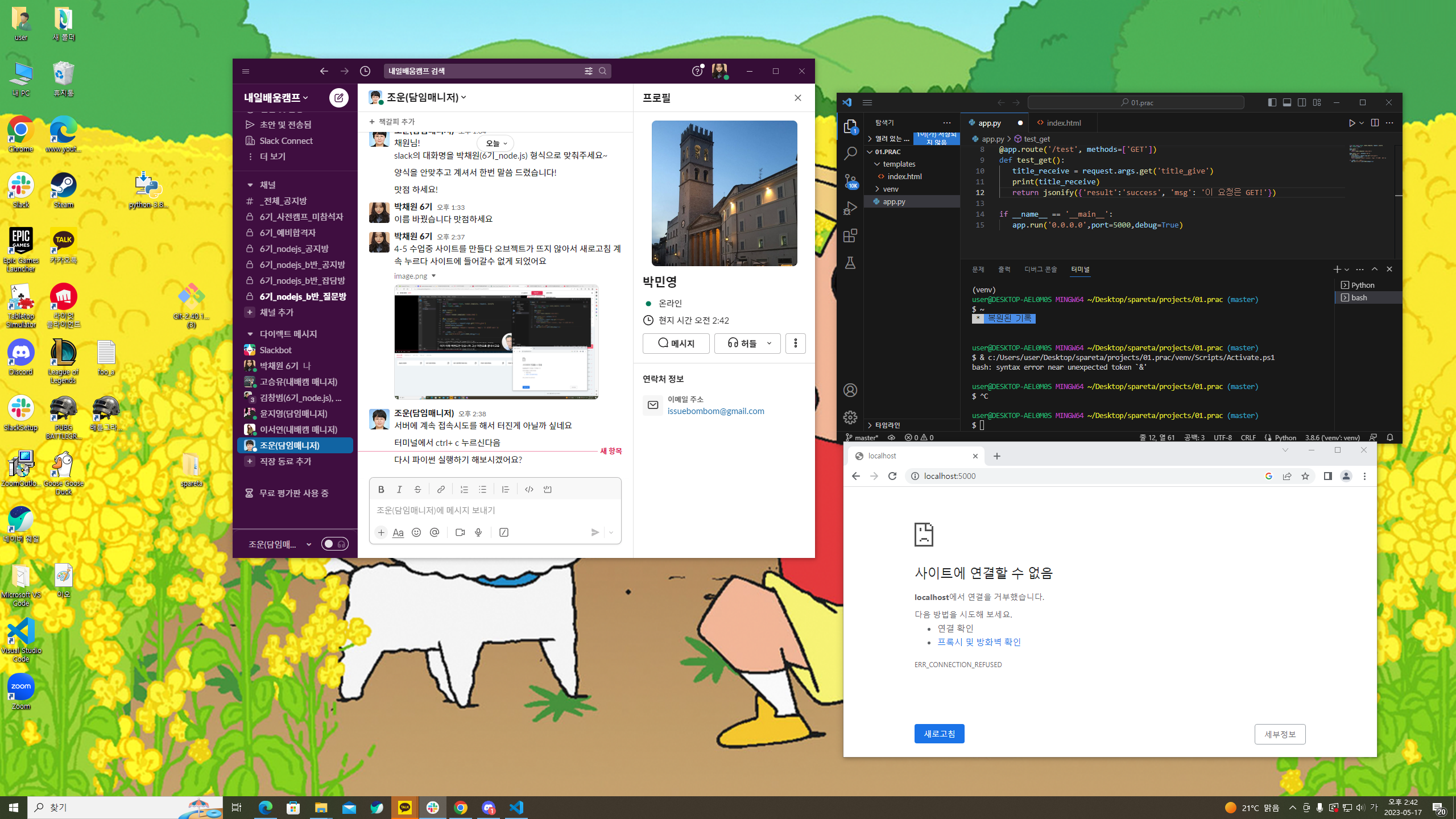The image size is (1456, 819).
Task: Bookmark the localhost page with the star icon
Action: point(1305,476)
